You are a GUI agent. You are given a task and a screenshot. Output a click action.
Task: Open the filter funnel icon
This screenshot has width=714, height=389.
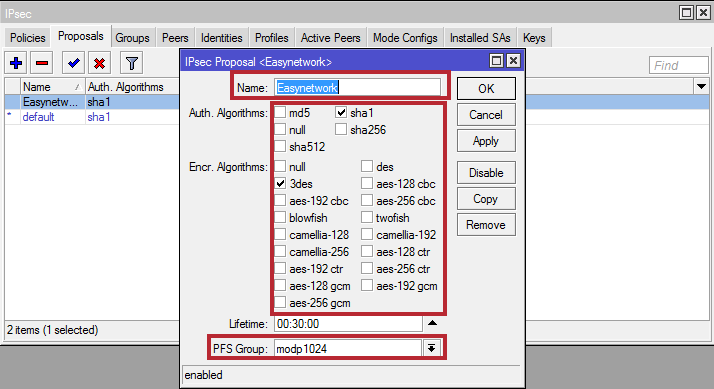click(x=132, y=63)
